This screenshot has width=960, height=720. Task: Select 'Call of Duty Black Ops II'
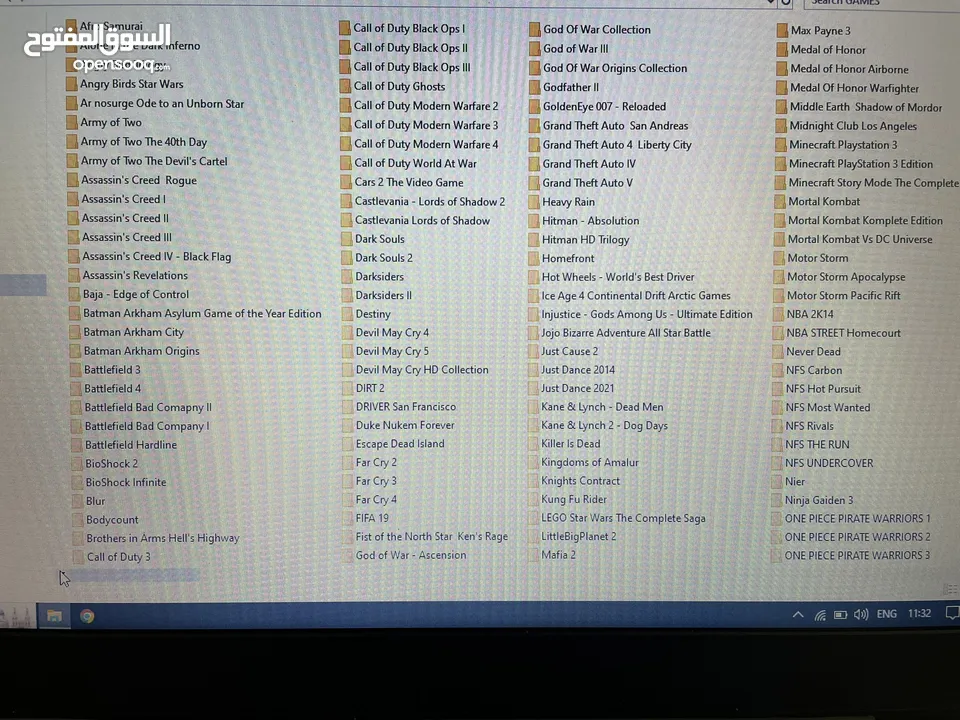pos(411,48)
